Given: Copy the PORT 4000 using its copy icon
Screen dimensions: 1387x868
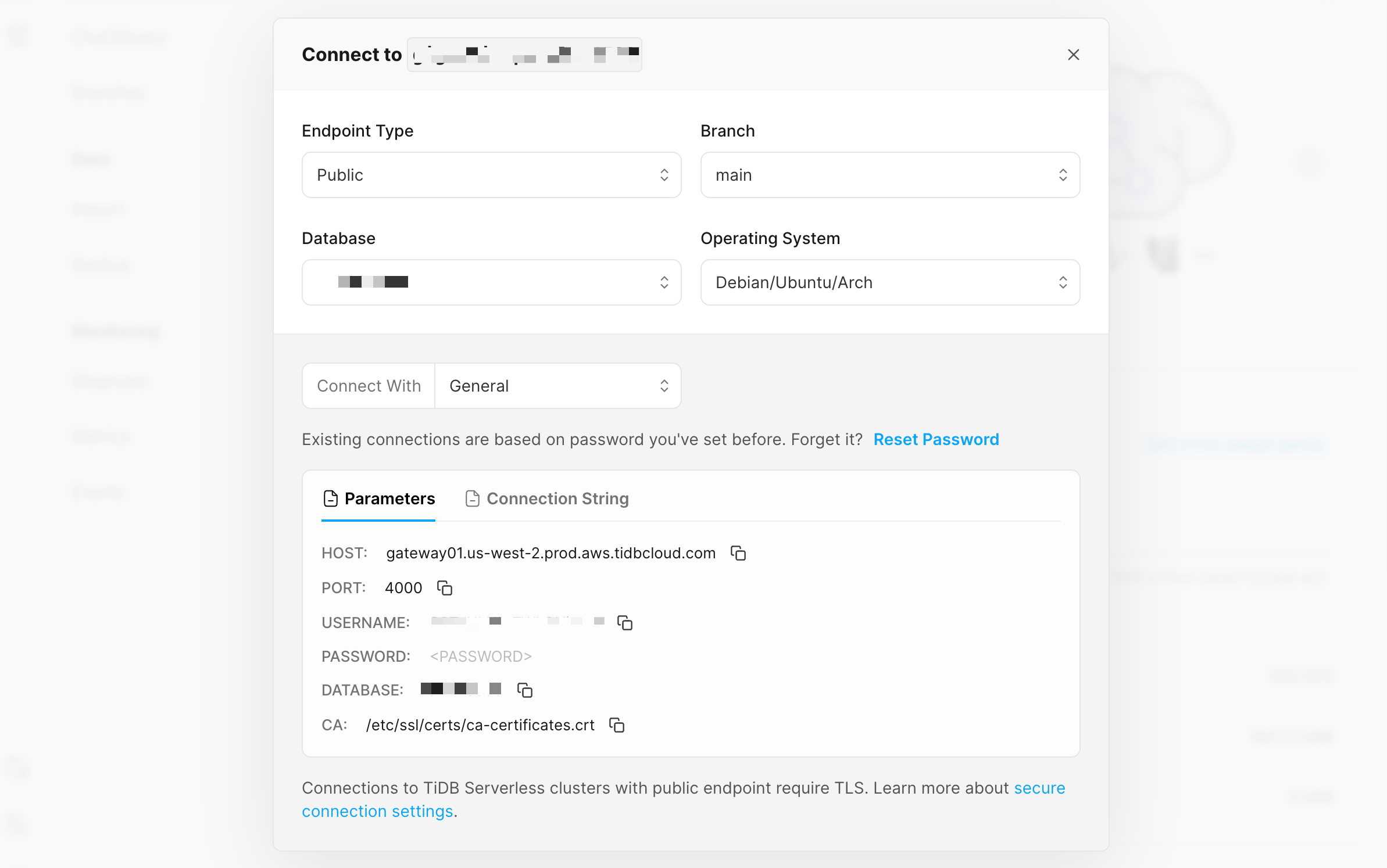Looking at the screenshot, I should tap(445, 587).
